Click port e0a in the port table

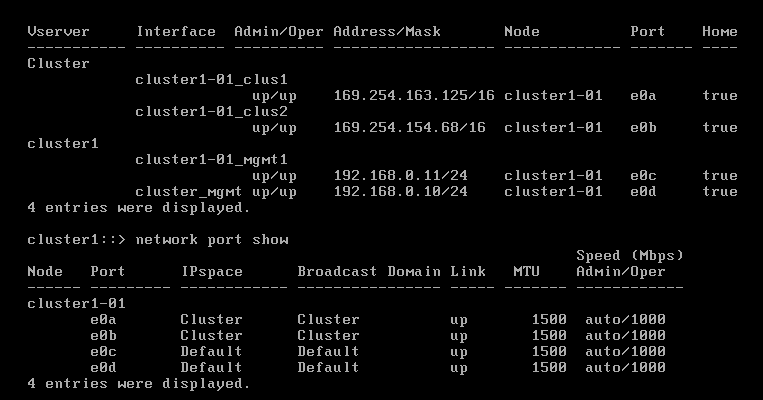point(103,320)
